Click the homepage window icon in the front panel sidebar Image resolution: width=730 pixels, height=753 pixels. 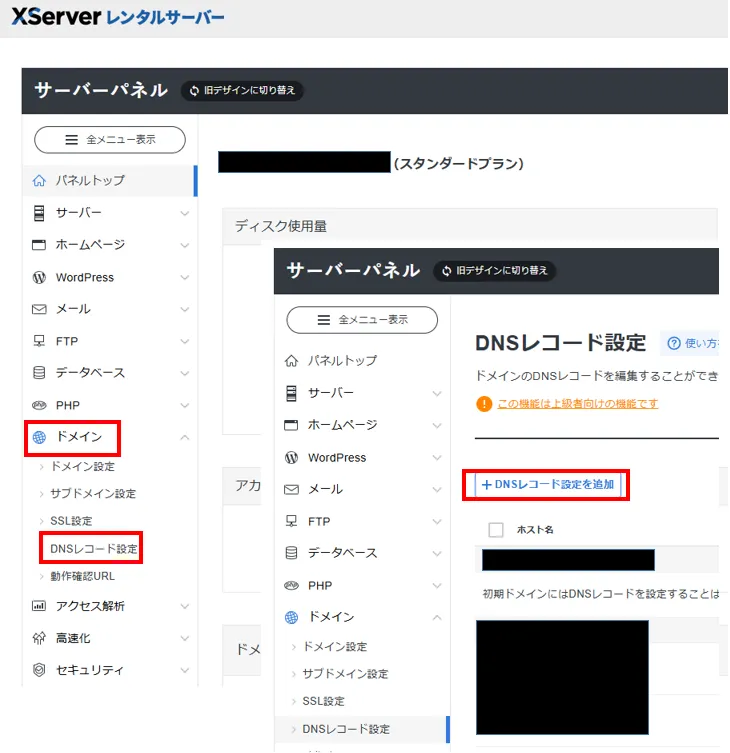pyautogui.click(x=291, y=425)
